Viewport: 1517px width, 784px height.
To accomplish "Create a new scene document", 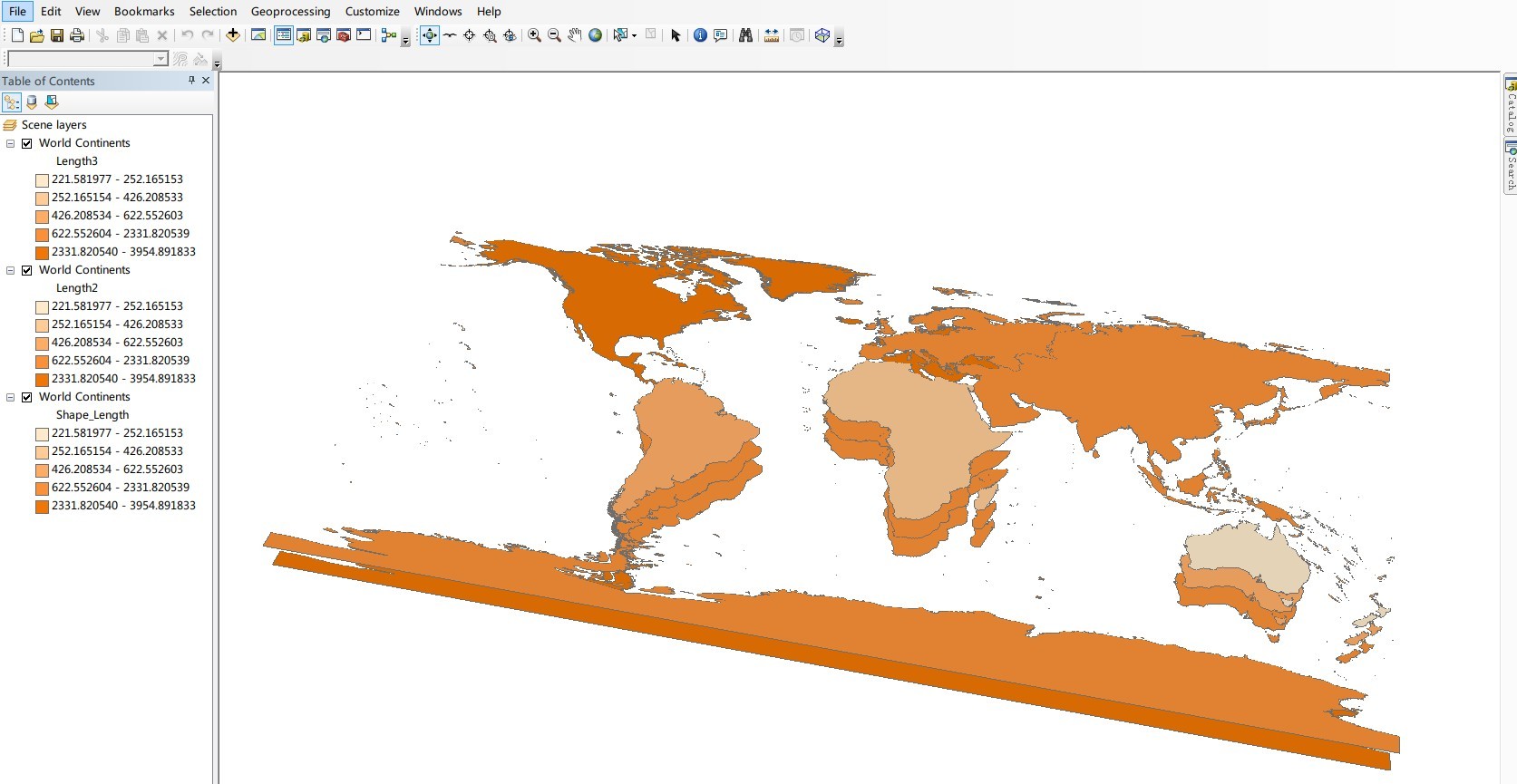I will pos(17,35).
